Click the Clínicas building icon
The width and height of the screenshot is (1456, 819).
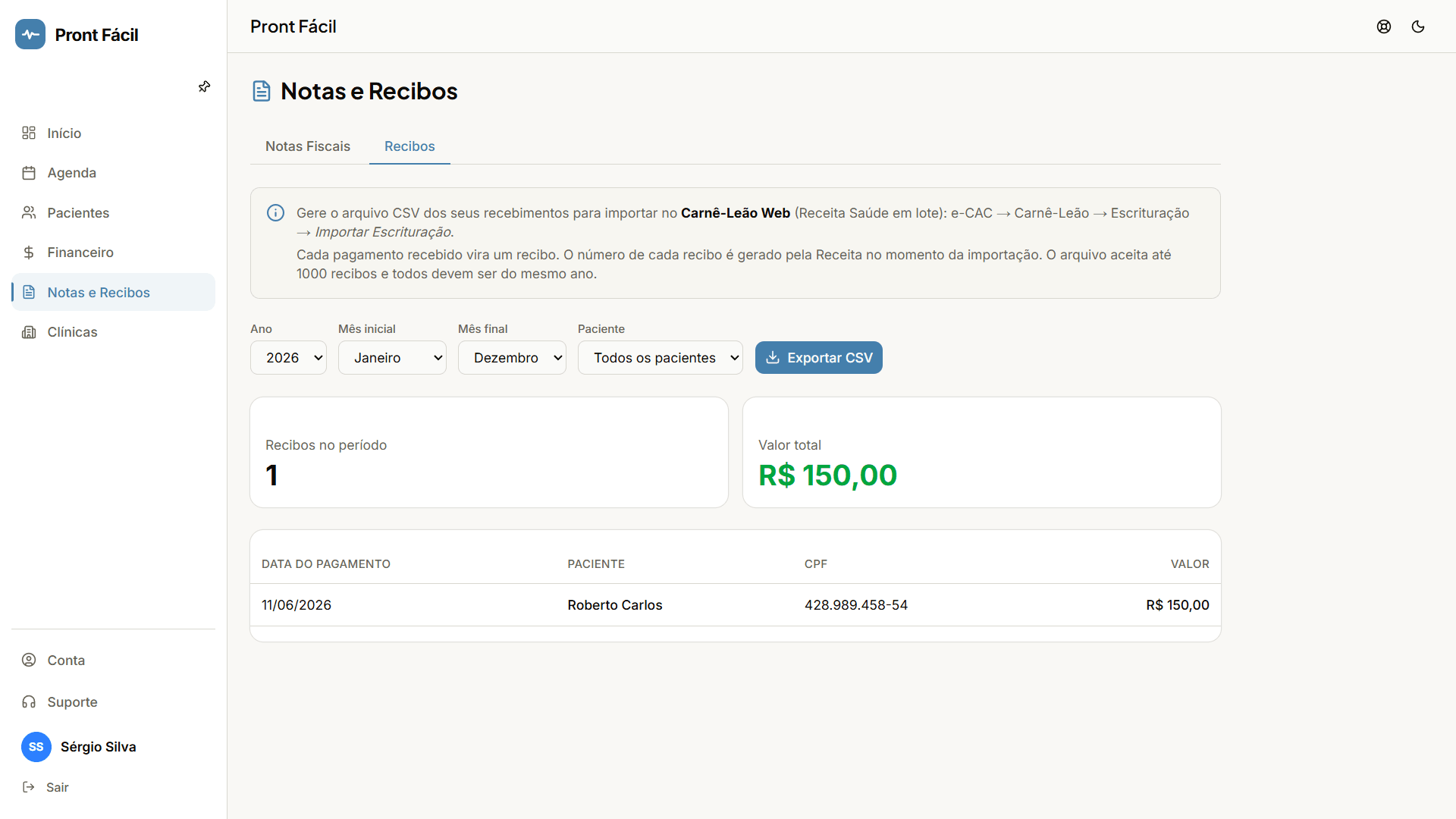point(29,332)
